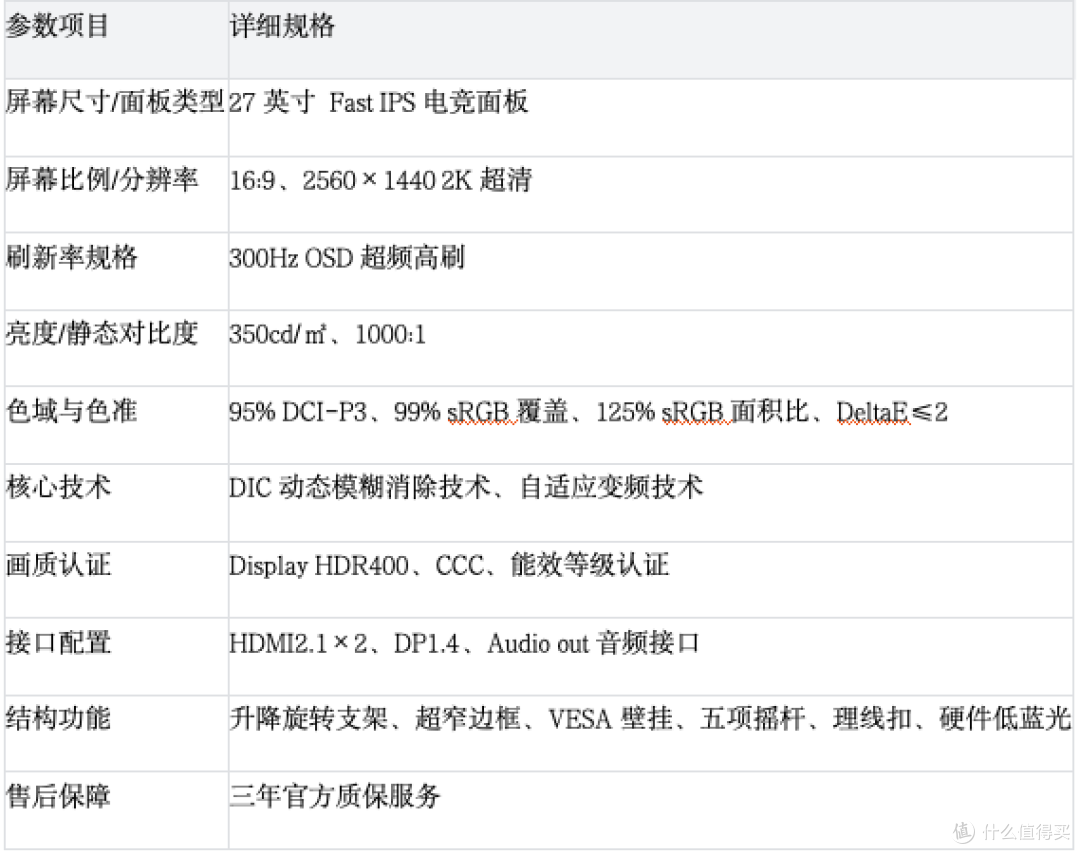Click the value starting 升降旋转支架
The image size is (1080, 854).
(x=650, y=719)
